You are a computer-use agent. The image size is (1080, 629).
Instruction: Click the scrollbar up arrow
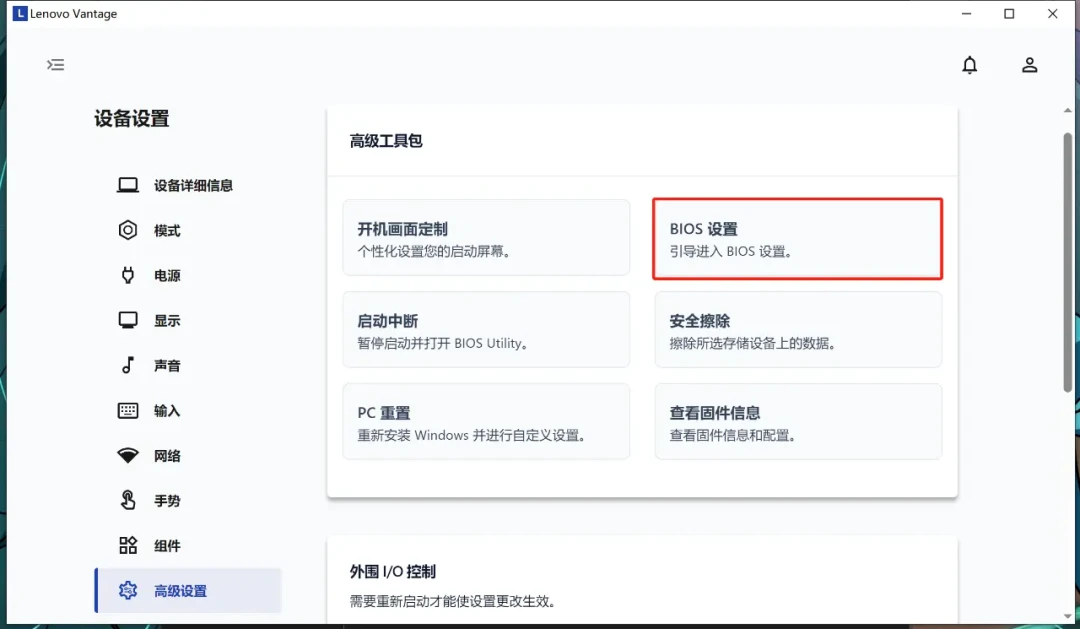coord(1068,110)
